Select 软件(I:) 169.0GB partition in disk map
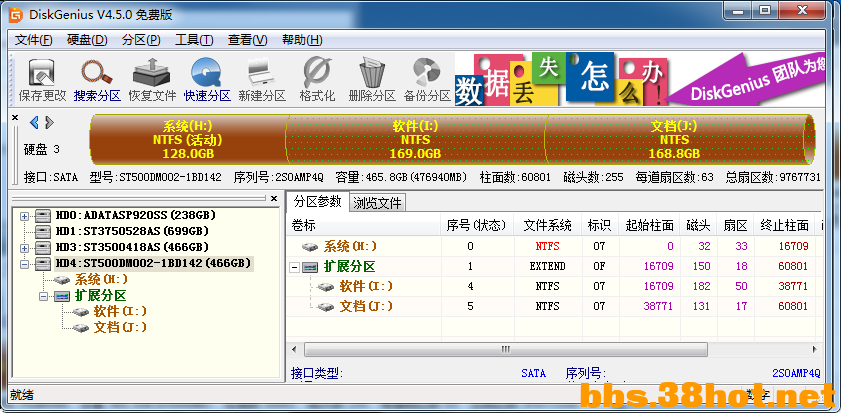Screen dimensions: 841x413 point(415,139)
